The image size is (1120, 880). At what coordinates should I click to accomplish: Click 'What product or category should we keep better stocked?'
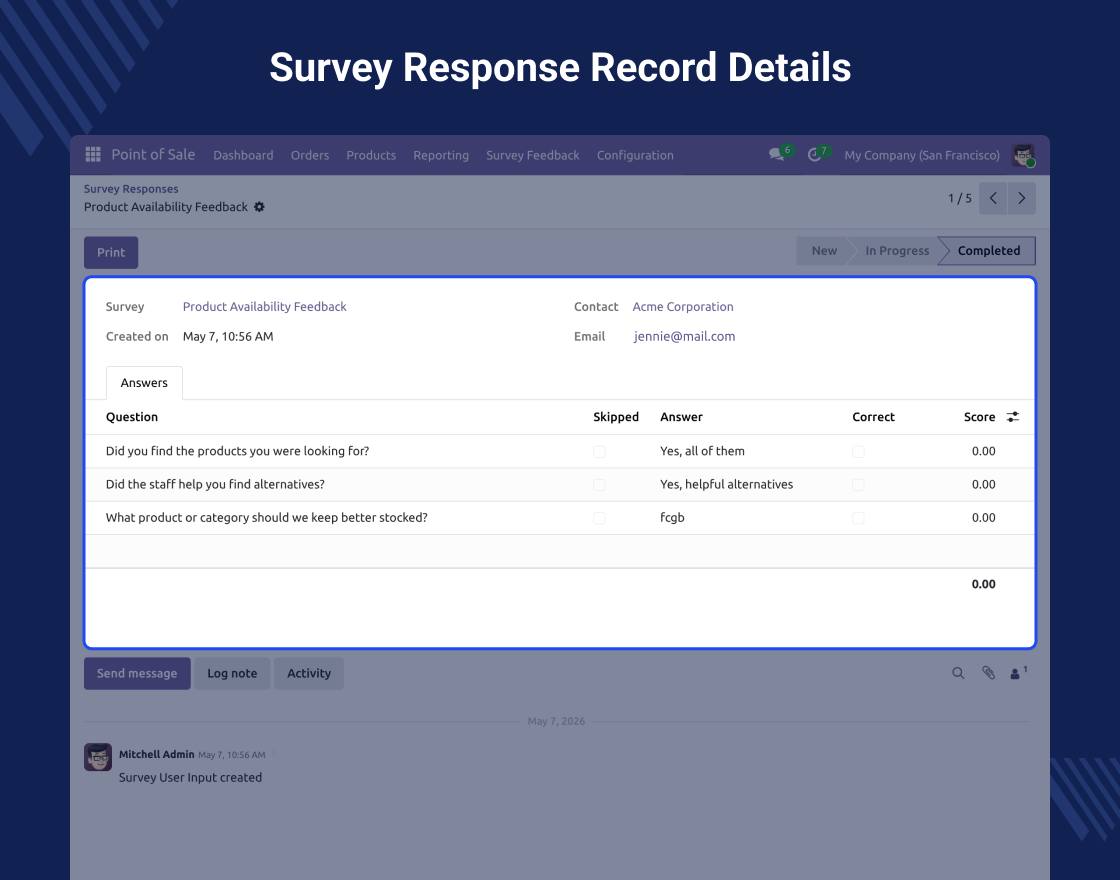266,518
